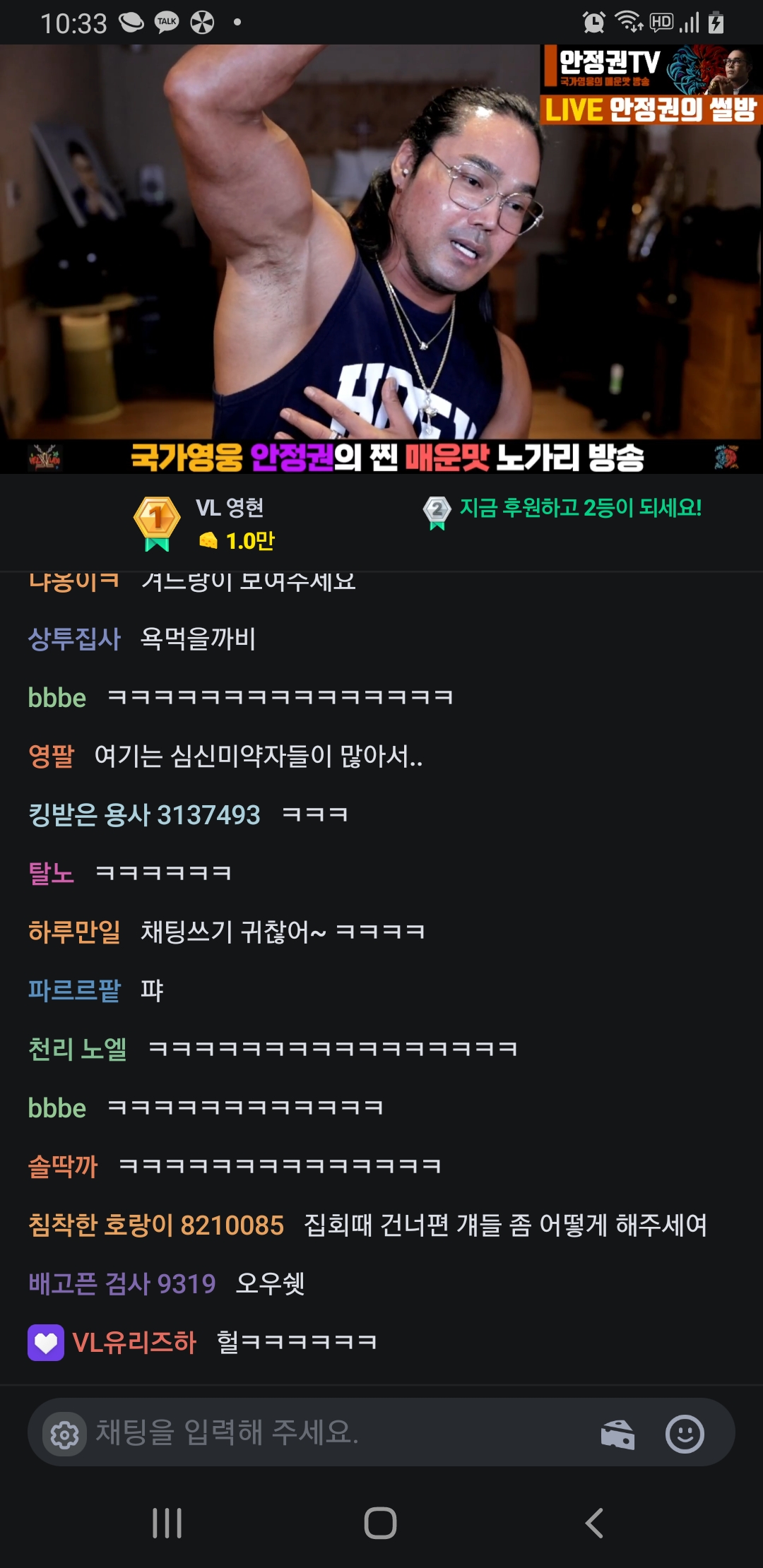Screen dimensions: 763x1568
Task: Open top donor VL 영현 profile
Action: click(x=230, y=507)
